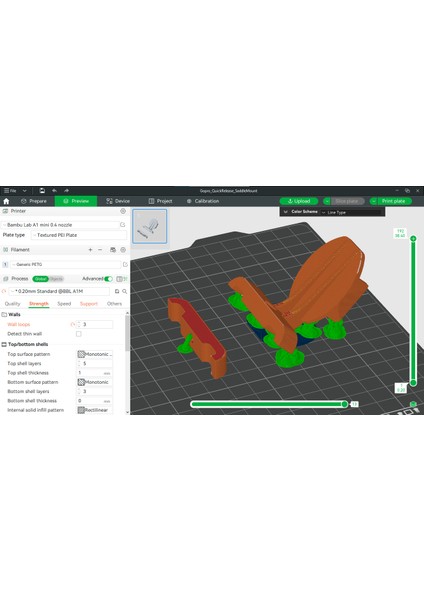Click the horizontal move progress slider handle
Image resolution: width=424 pixels, height=600 pixels.
[x=344, y=404]
